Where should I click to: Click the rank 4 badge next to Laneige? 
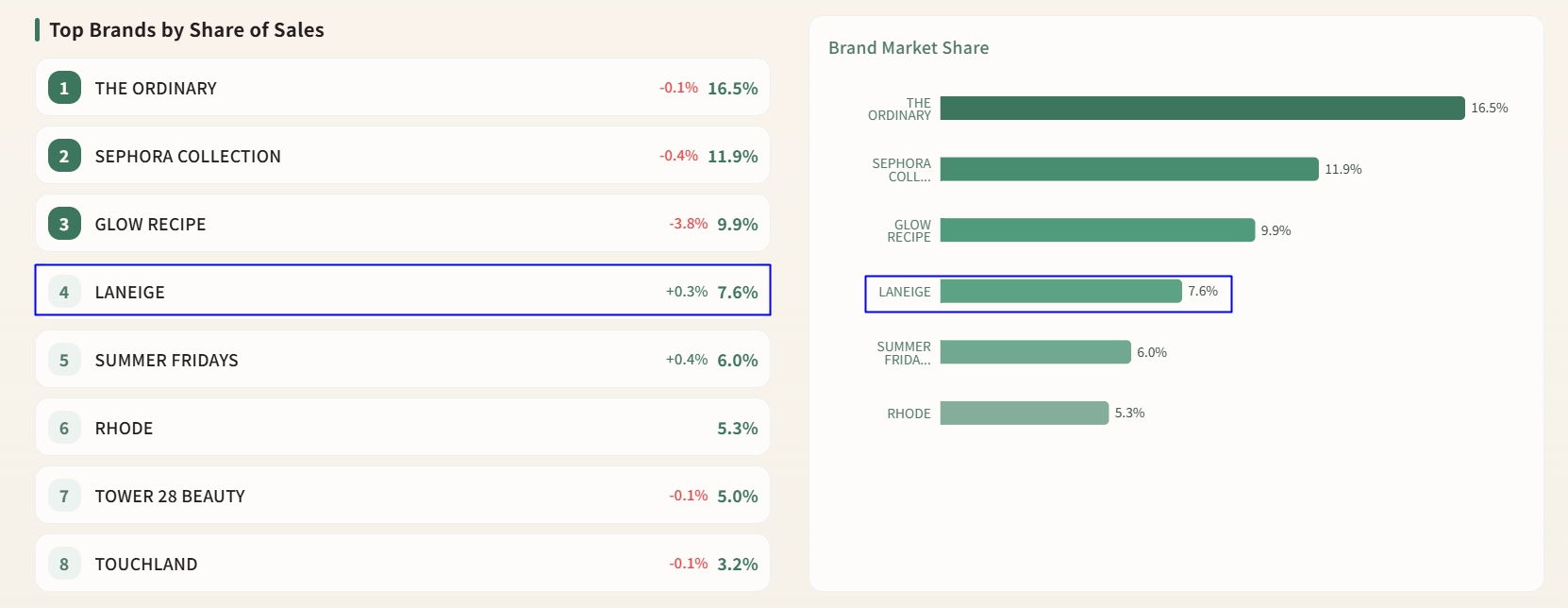(x=64, y=292)
